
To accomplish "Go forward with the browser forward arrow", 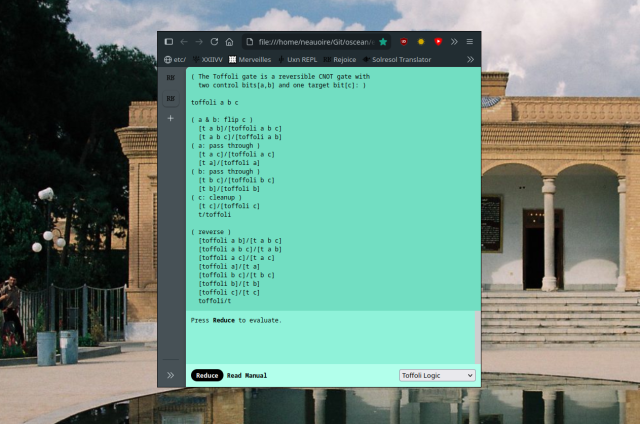I will click(x=199, y=42).
